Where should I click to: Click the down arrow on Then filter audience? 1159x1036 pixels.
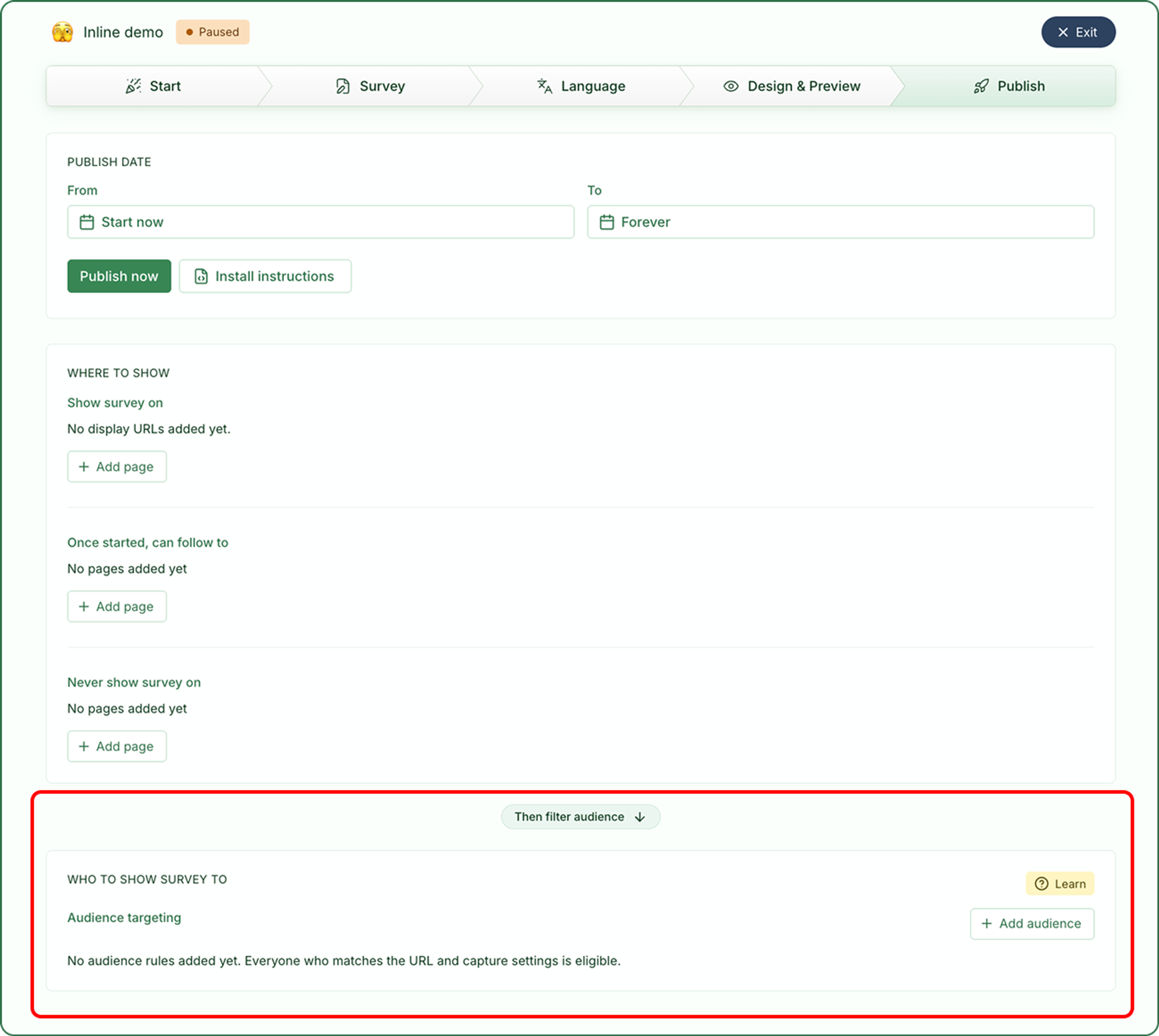(x=640, y=817)
